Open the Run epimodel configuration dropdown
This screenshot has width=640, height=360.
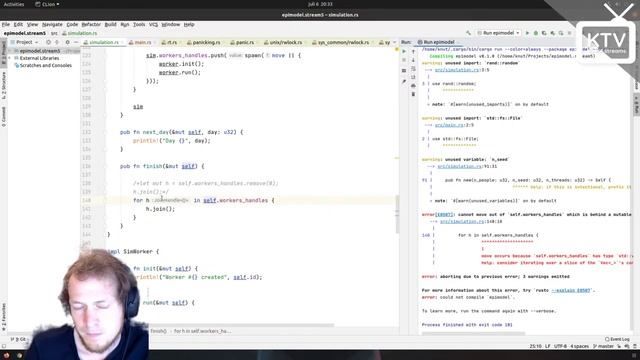click(498, 33)
